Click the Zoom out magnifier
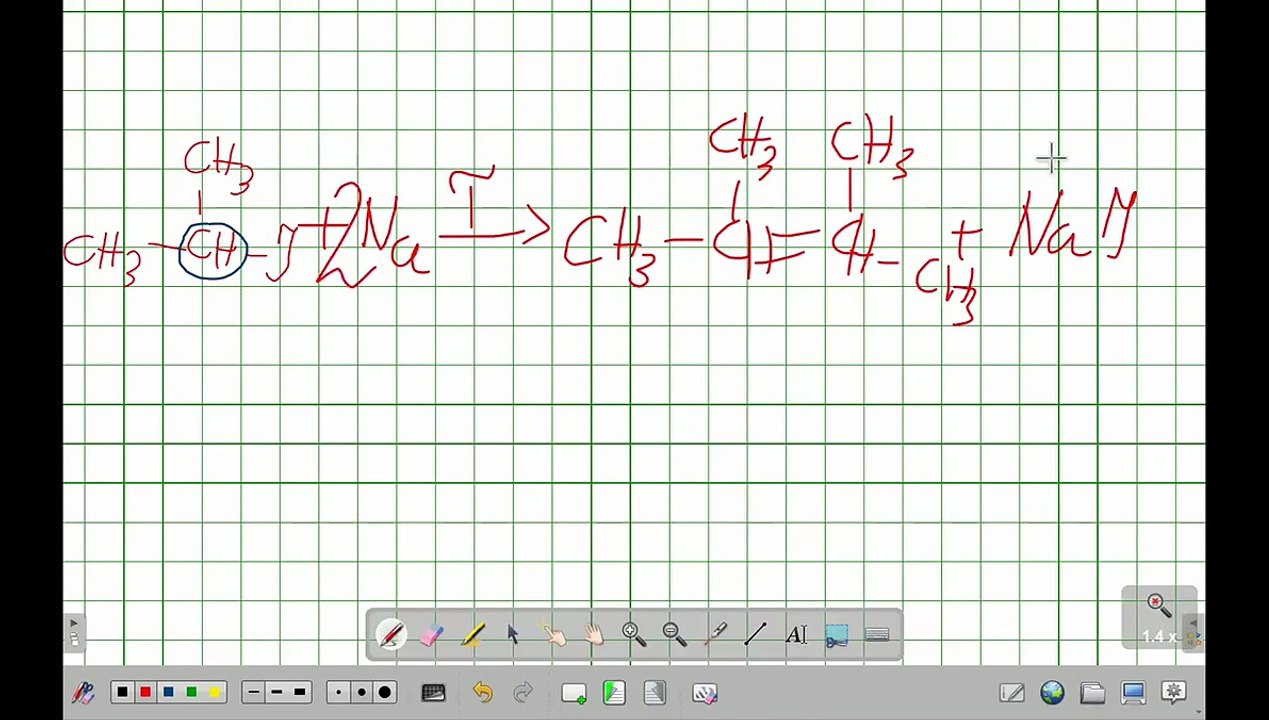Screen dimensions: 1269x720 click(674, 634)
